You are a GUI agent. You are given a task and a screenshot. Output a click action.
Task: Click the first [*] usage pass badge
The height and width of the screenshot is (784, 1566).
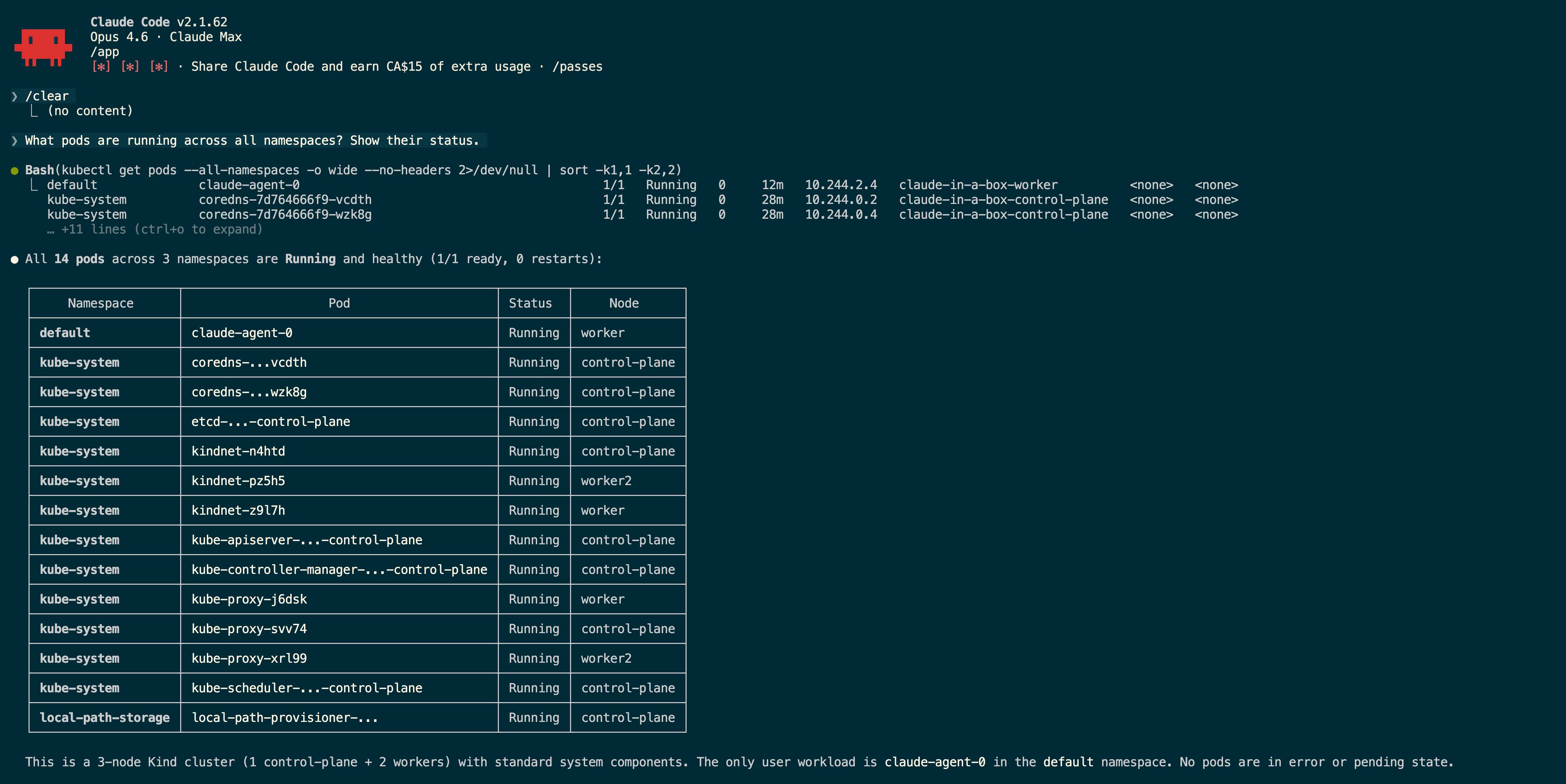pyautogui.click(x=102, y=67)
